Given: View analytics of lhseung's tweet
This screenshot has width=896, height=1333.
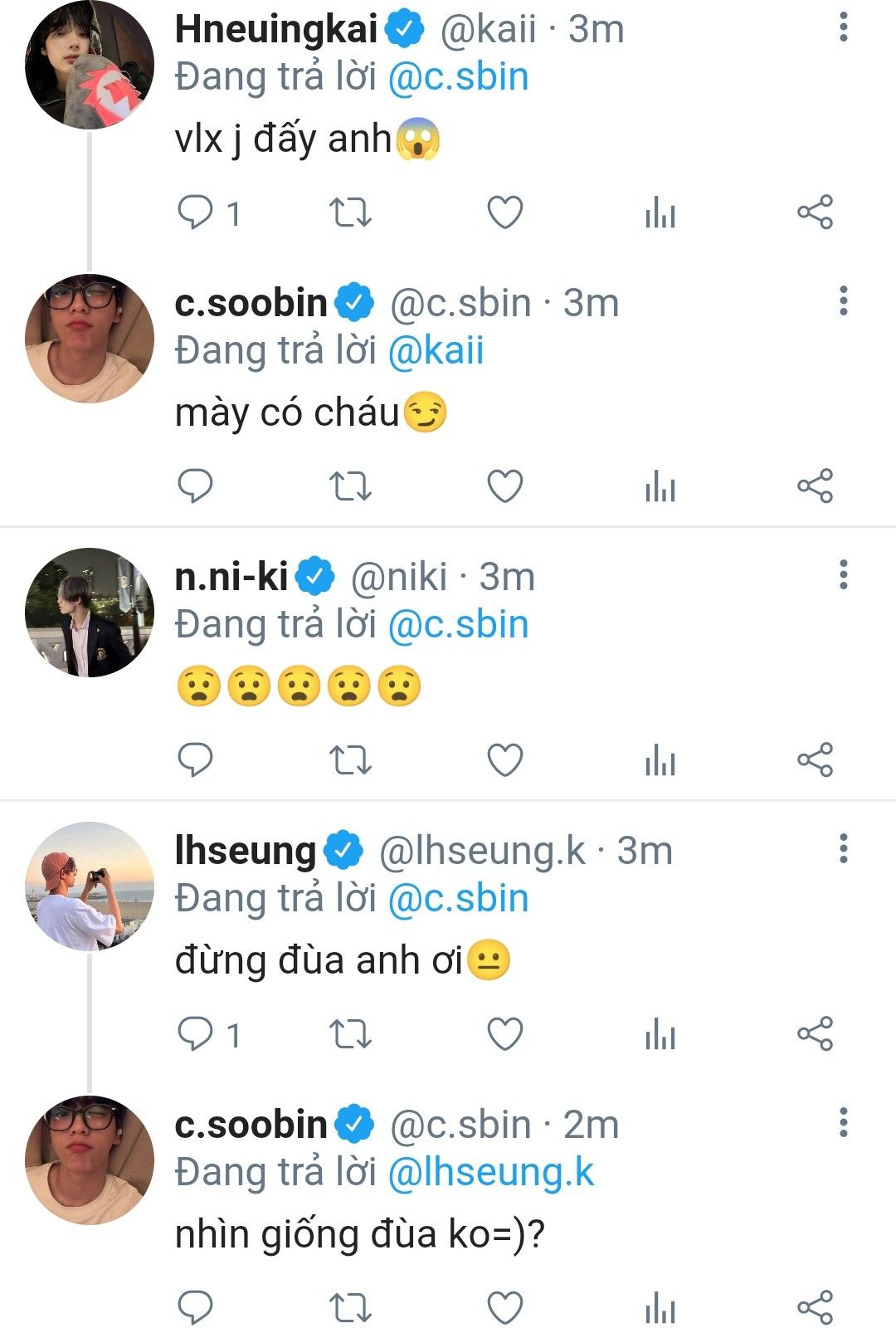Looking at the screenshot, I should pos(660,1034).
